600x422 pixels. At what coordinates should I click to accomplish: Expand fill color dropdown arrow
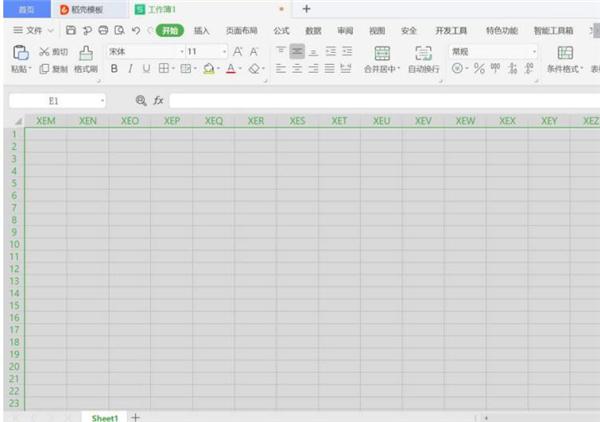tap(218, 68)
